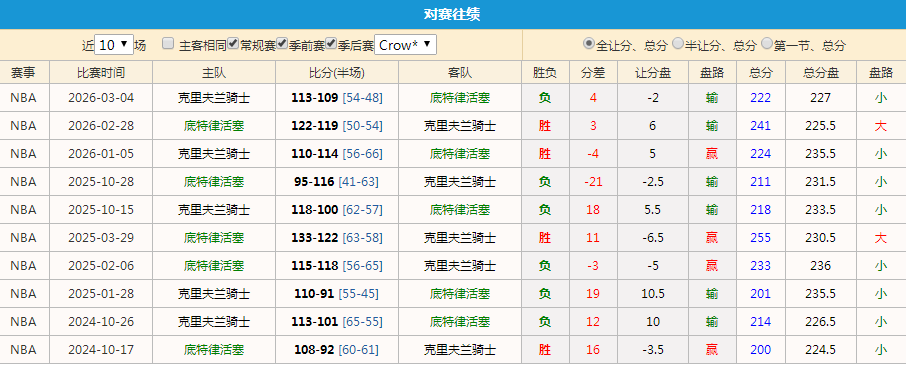Click the 主队 column header

(214, 73)
